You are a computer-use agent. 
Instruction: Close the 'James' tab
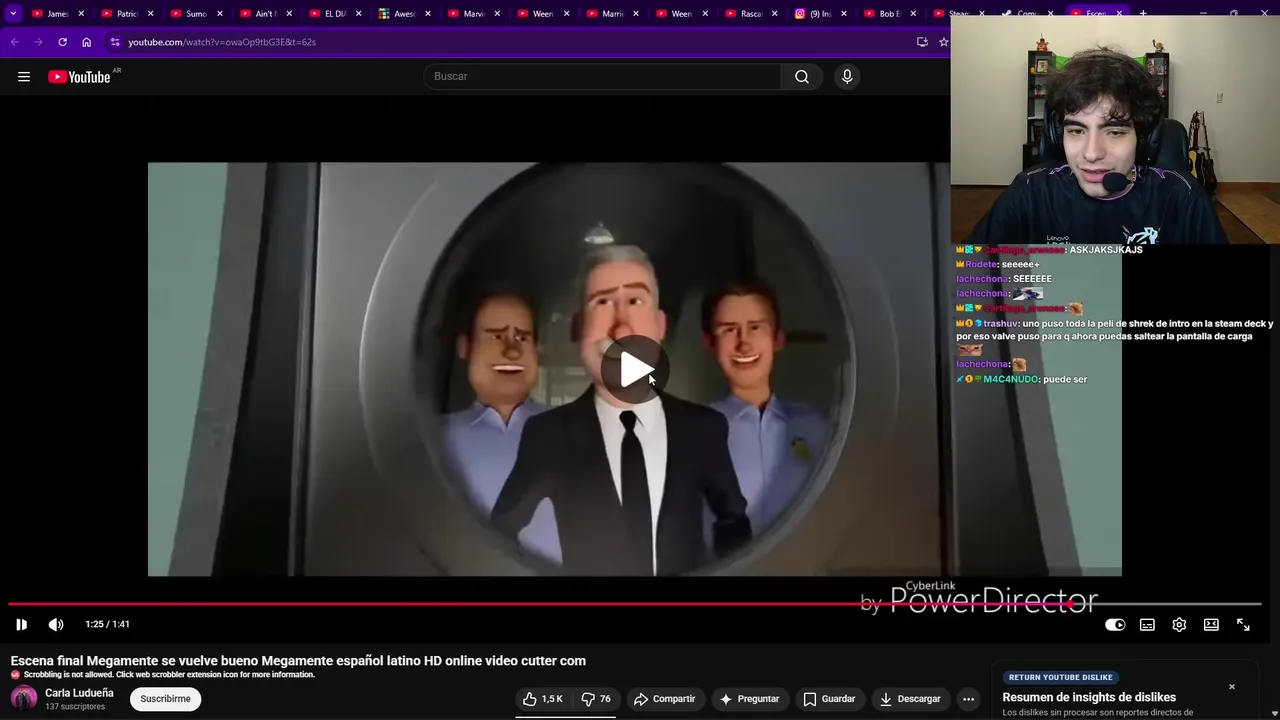(x=81, y=14)
